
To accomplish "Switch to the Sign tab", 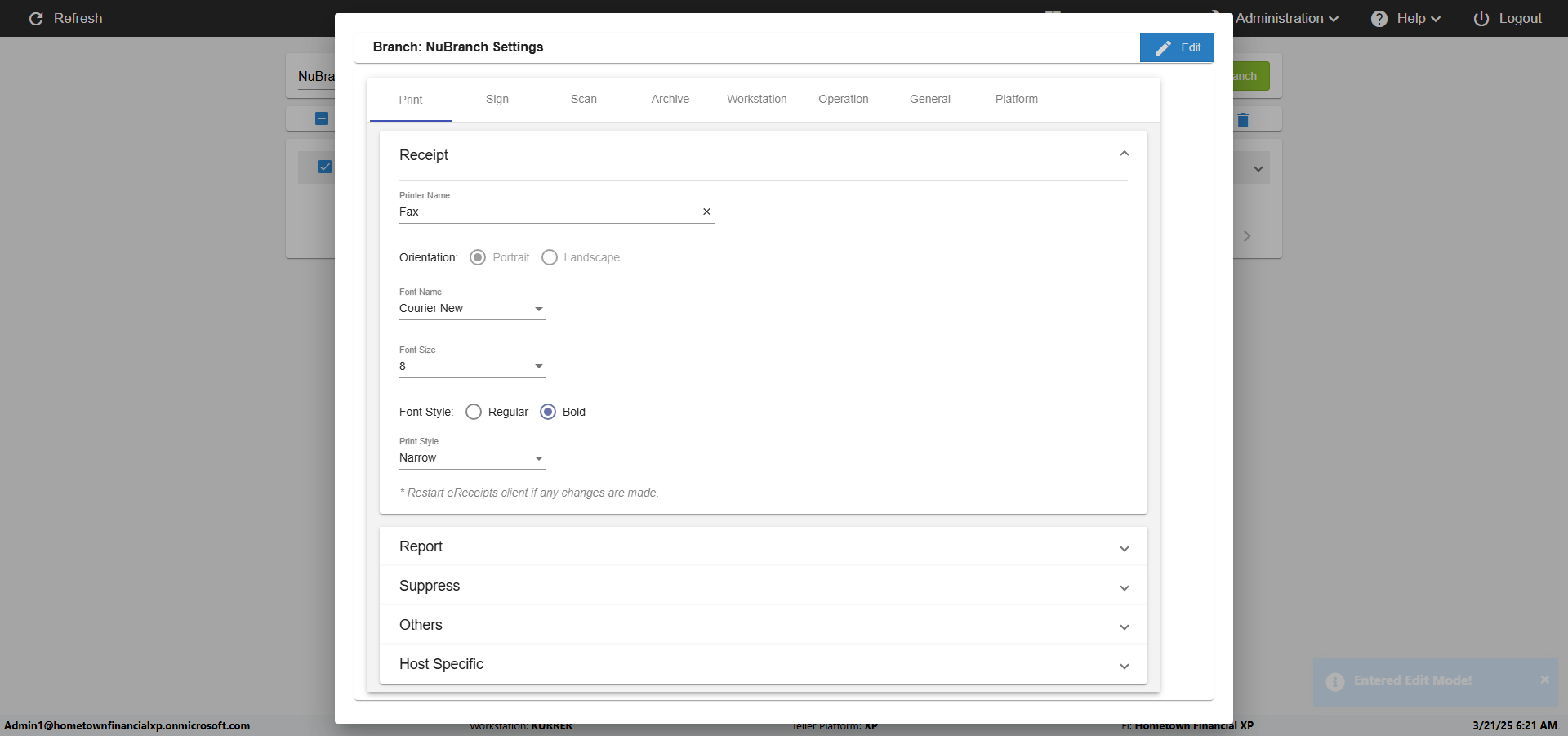I will 497,100.
